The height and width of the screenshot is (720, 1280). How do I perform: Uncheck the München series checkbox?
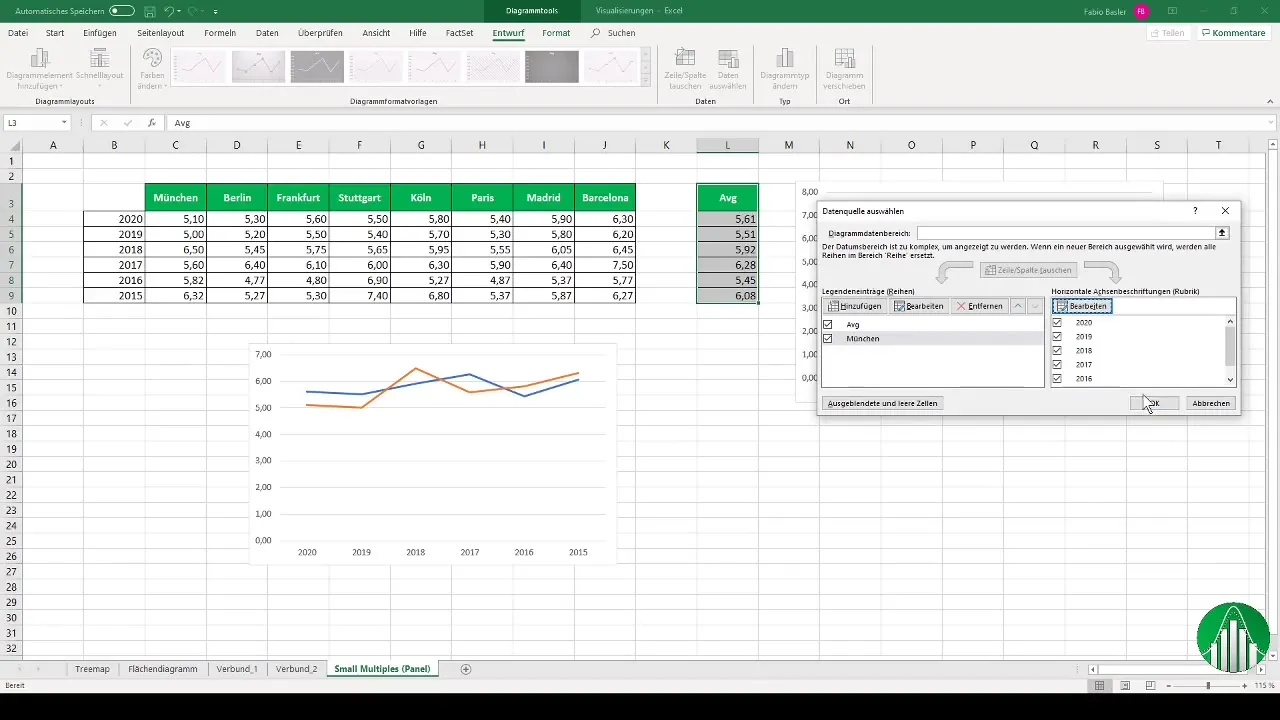[828, 339]
